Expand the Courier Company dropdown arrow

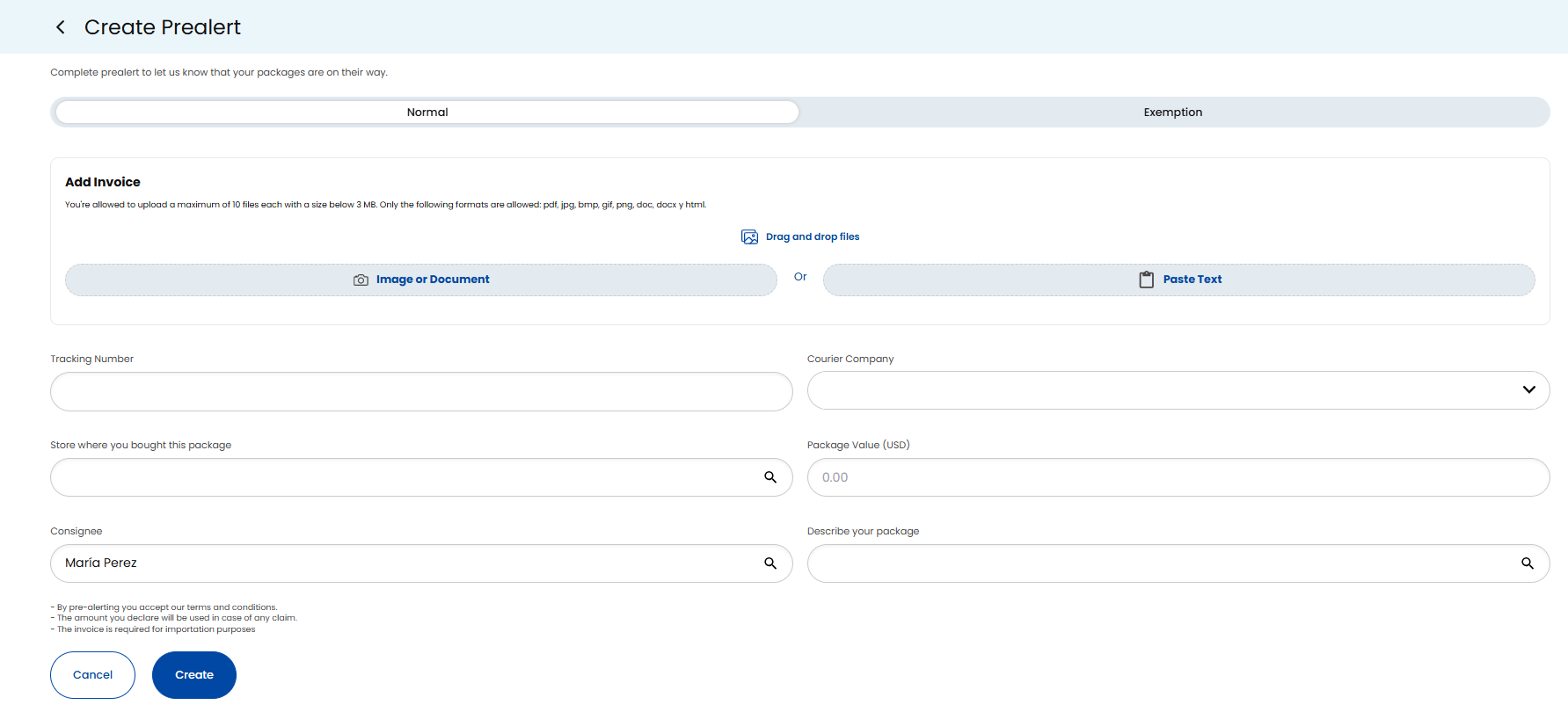pyautogui.click(x=1529, y=389)
